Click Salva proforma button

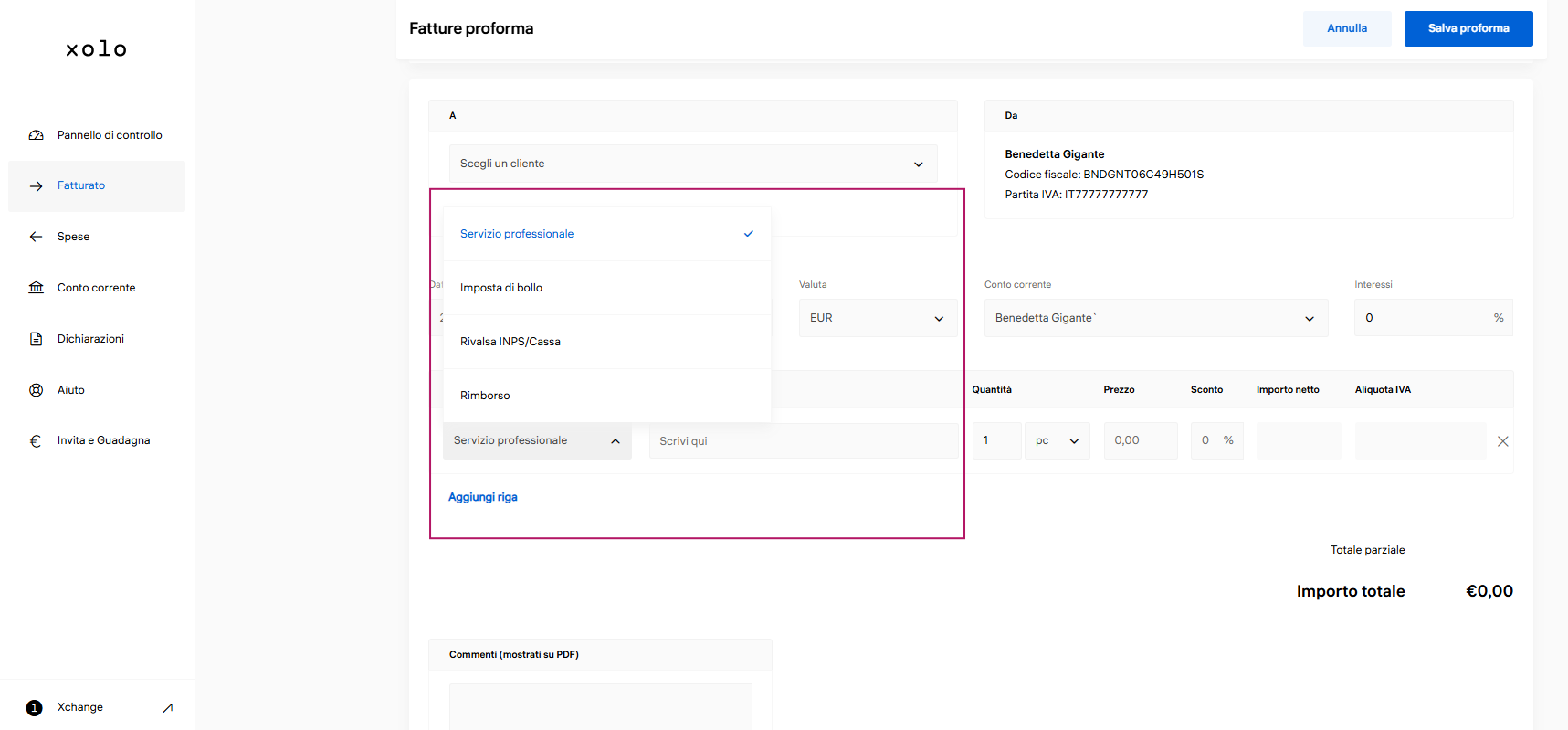pyautogui.click(x=1468, y=28)
